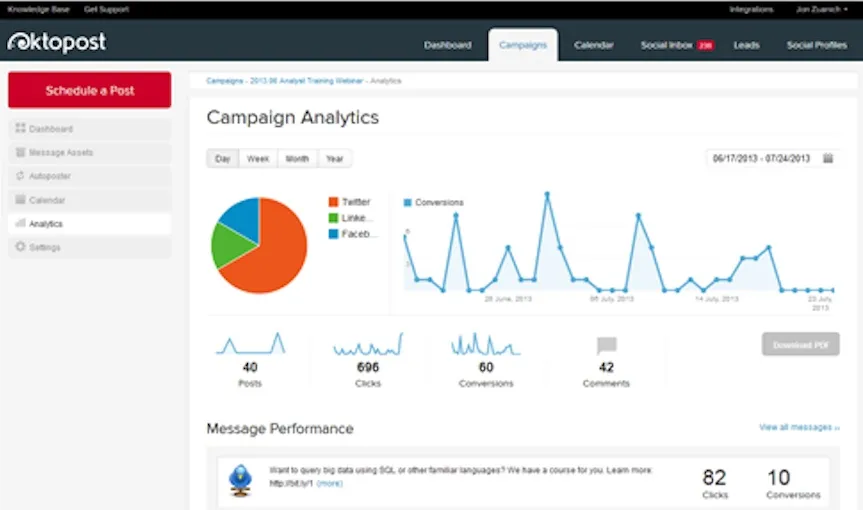
Task: Switch chart to Month view
Action: coord(297,158)
